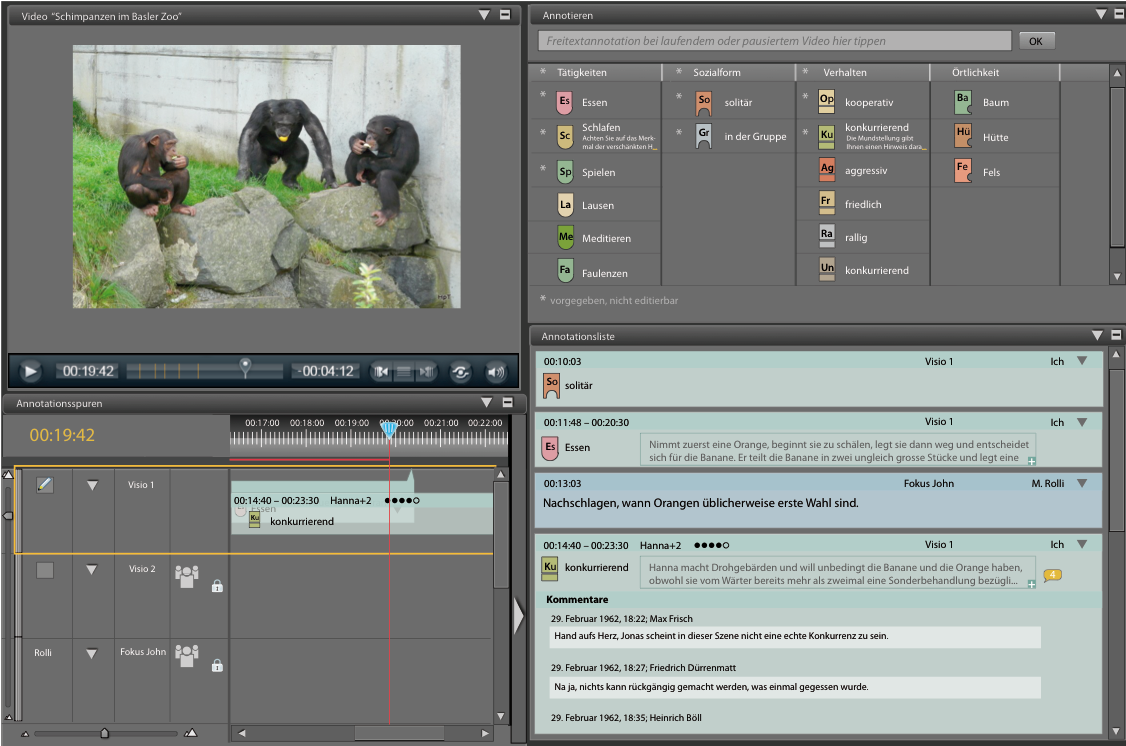Click the 'Tätigkeiten' column header
The image size is (1126, 746).
pyautogui.click(x=582, y=73)
